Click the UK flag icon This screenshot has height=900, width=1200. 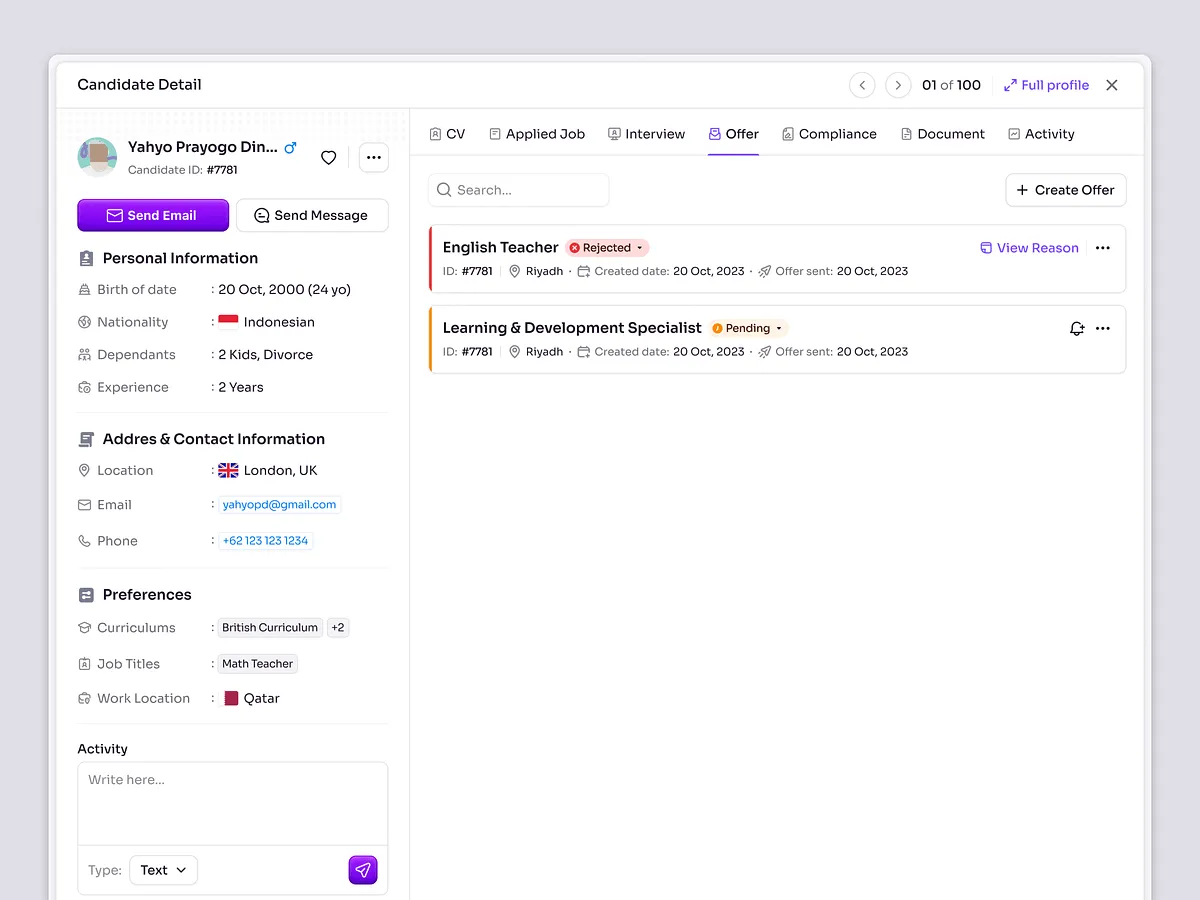(228, 470)
